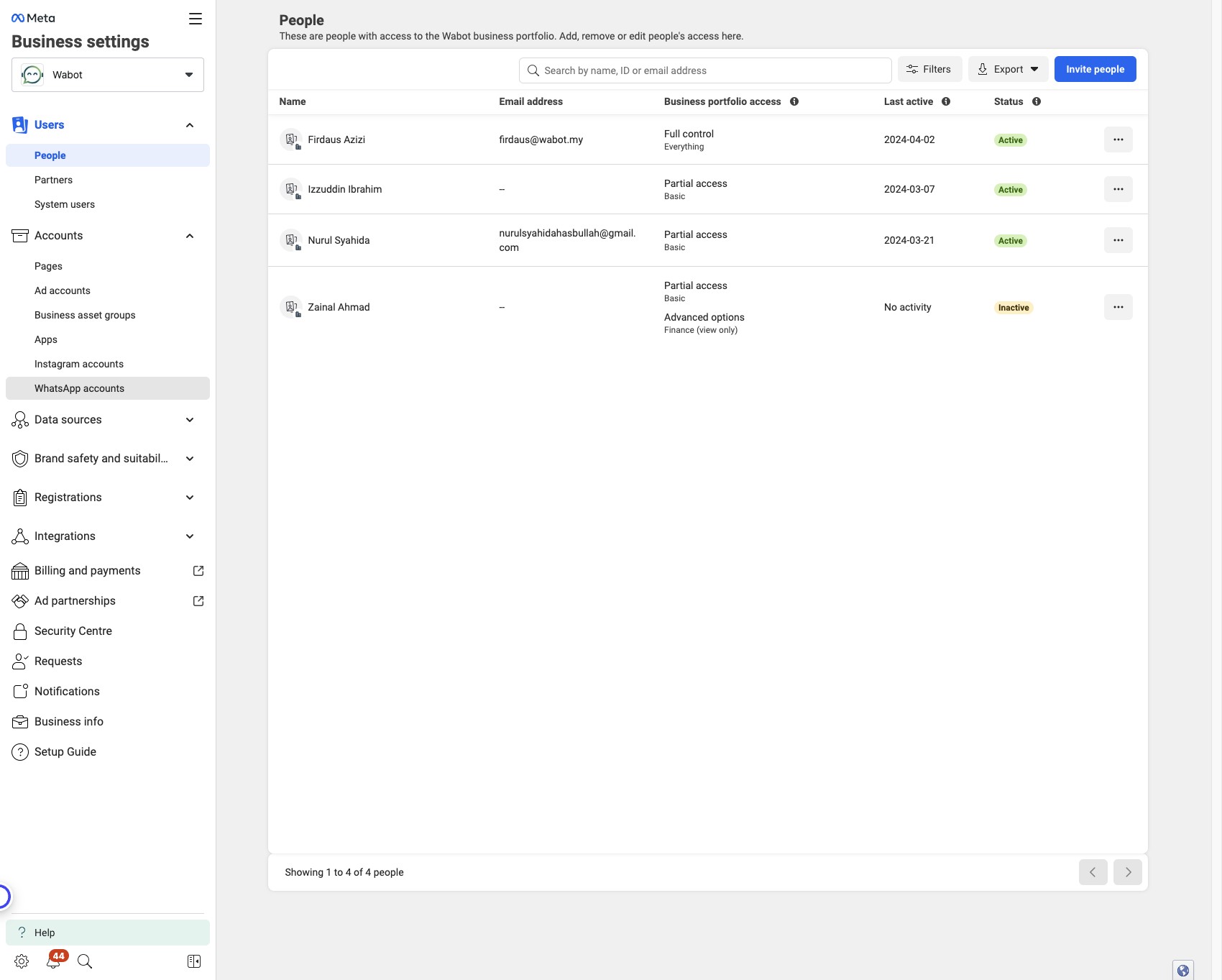Click email firdaus@wabot.my
Screen dimensions: 1222x980
(541, 139)
